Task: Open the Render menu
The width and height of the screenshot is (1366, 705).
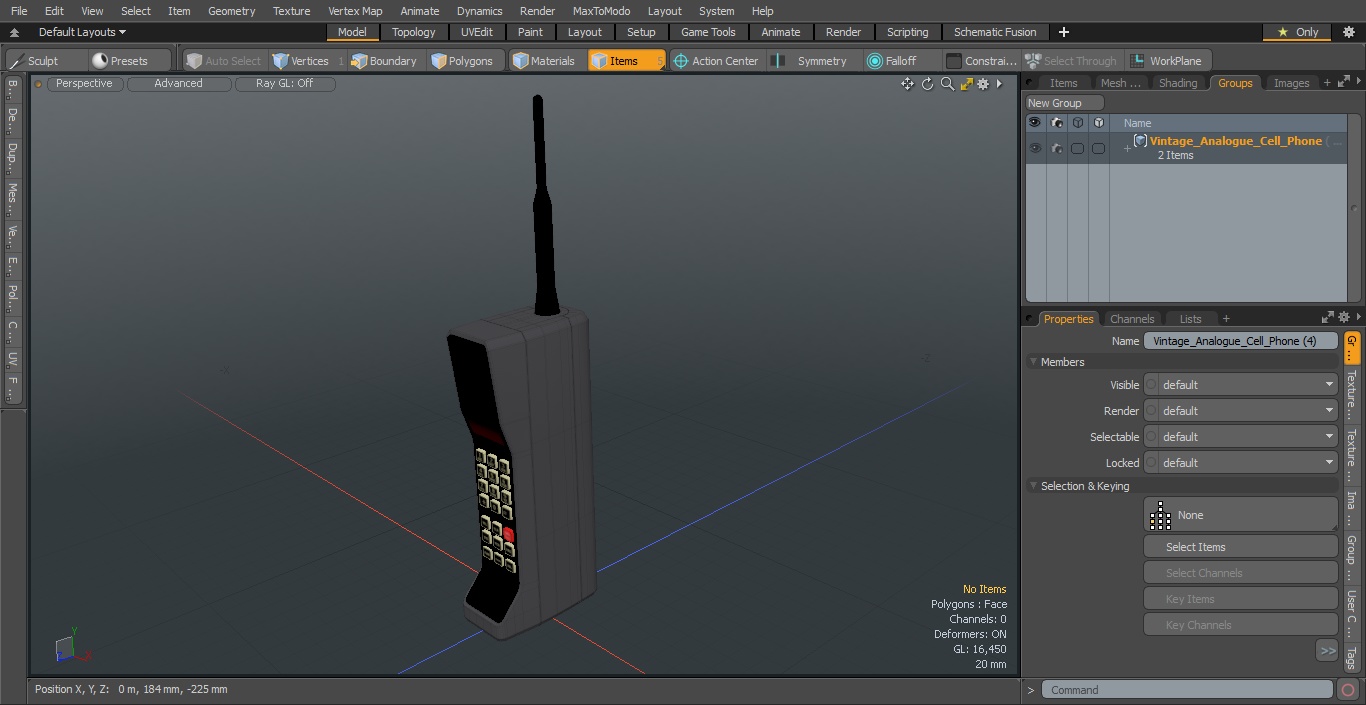Action: 537,11
